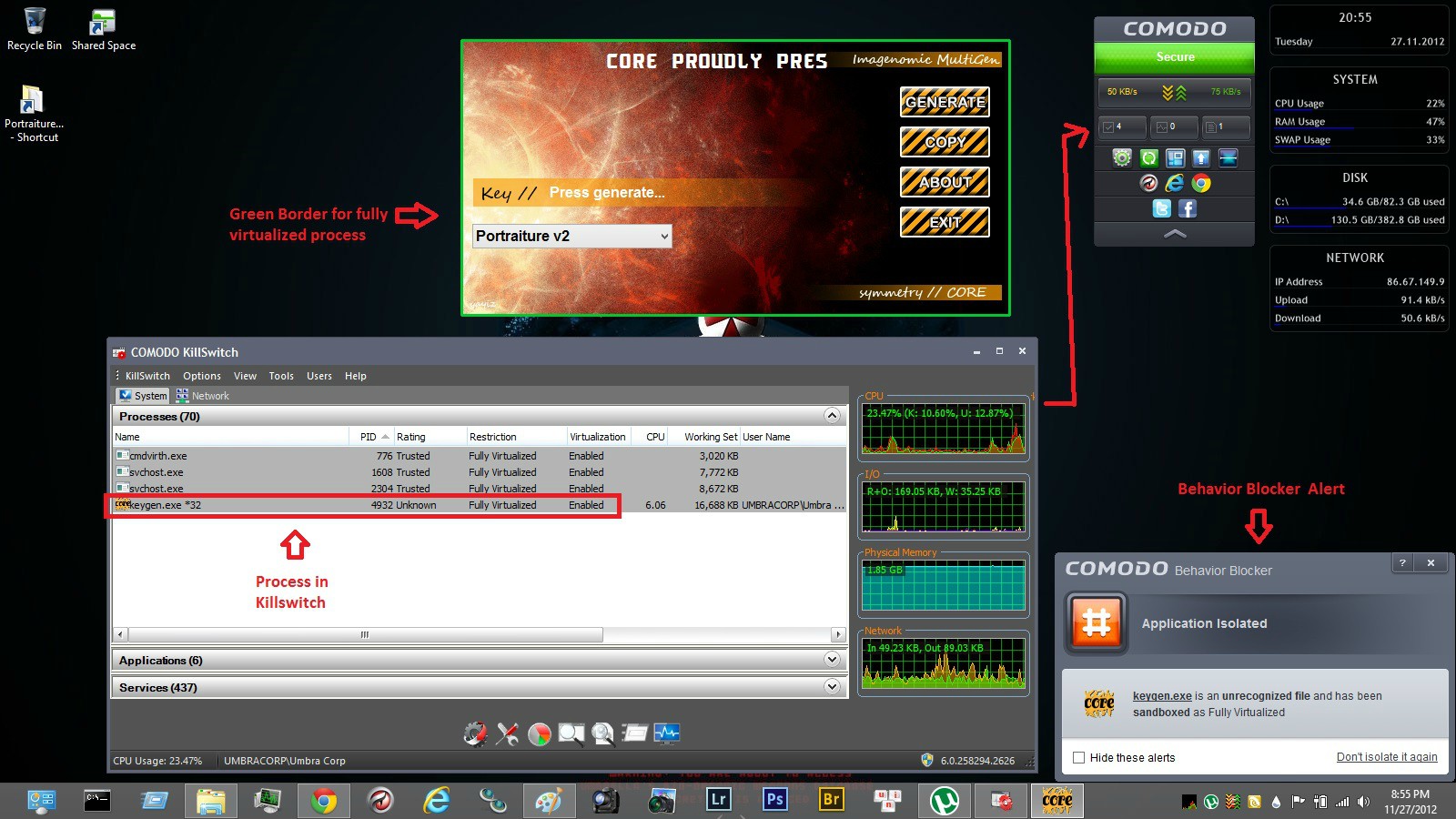Sort processes by Rating column header
Viewport: 1456px width, 819px height.
coord(430,437)
